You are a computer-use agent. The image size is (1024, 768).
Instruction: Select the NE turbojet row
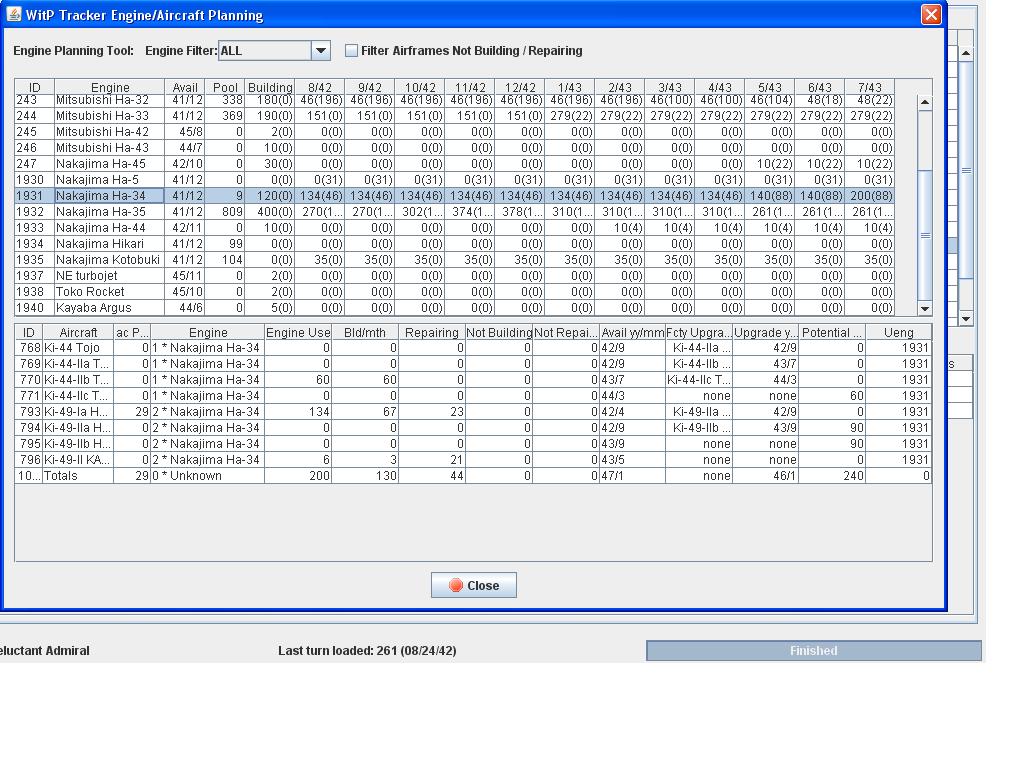[455, 276]
